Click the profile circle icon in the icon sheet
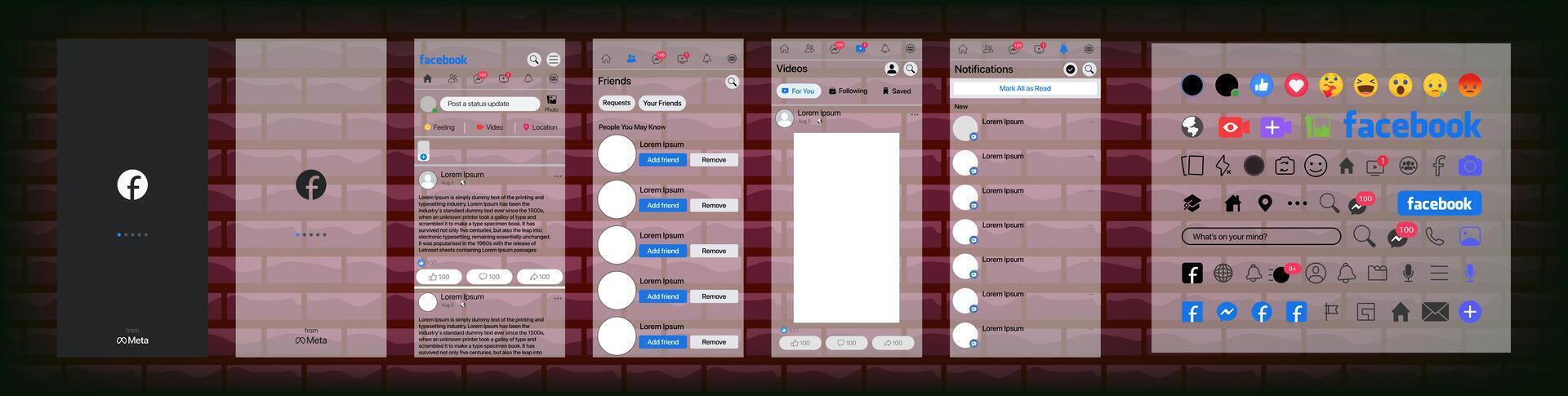The width and height of the screenshot is (1568, 396). pyautogui.click(x=1316, y=274)
